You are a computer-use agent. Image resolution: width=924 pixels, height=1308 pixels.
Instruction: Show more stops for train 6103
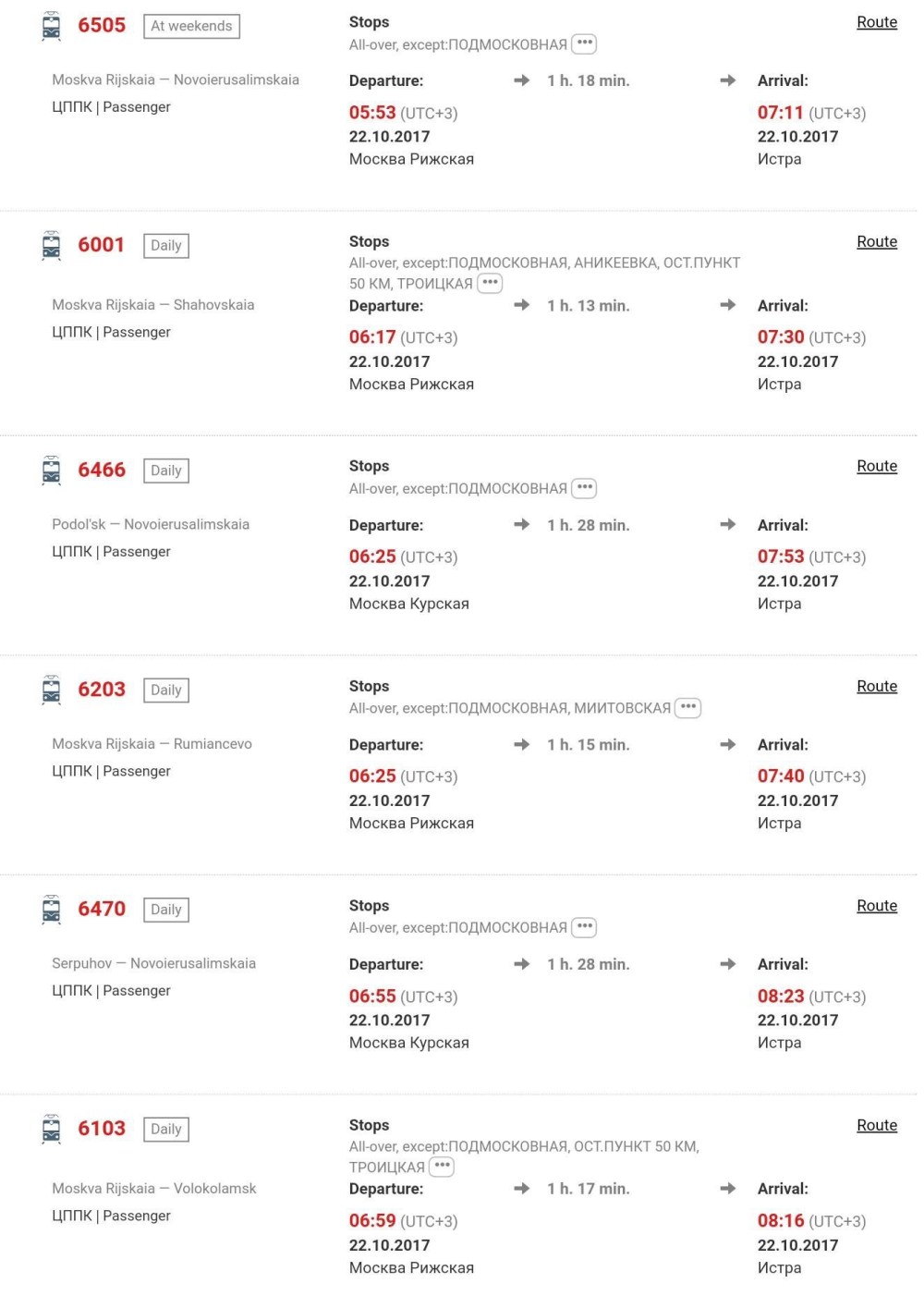click(x=442, y=1167)
